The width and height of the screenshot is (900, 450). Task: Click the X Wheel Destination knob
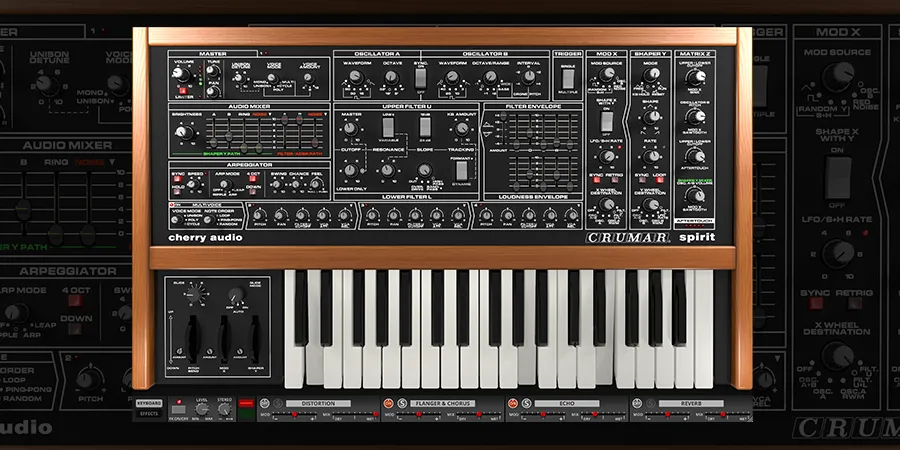(x=607, y=204)
